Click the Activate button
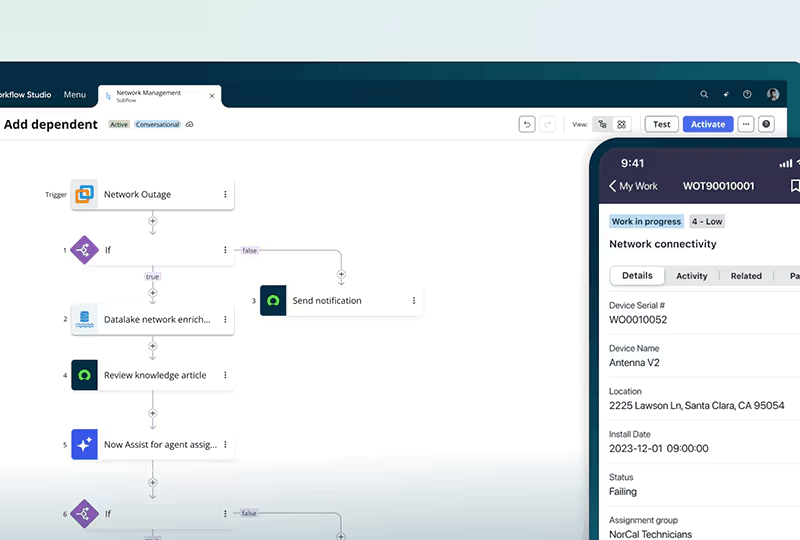The height and width of the screenshot is (540, 800). (708, 124)
